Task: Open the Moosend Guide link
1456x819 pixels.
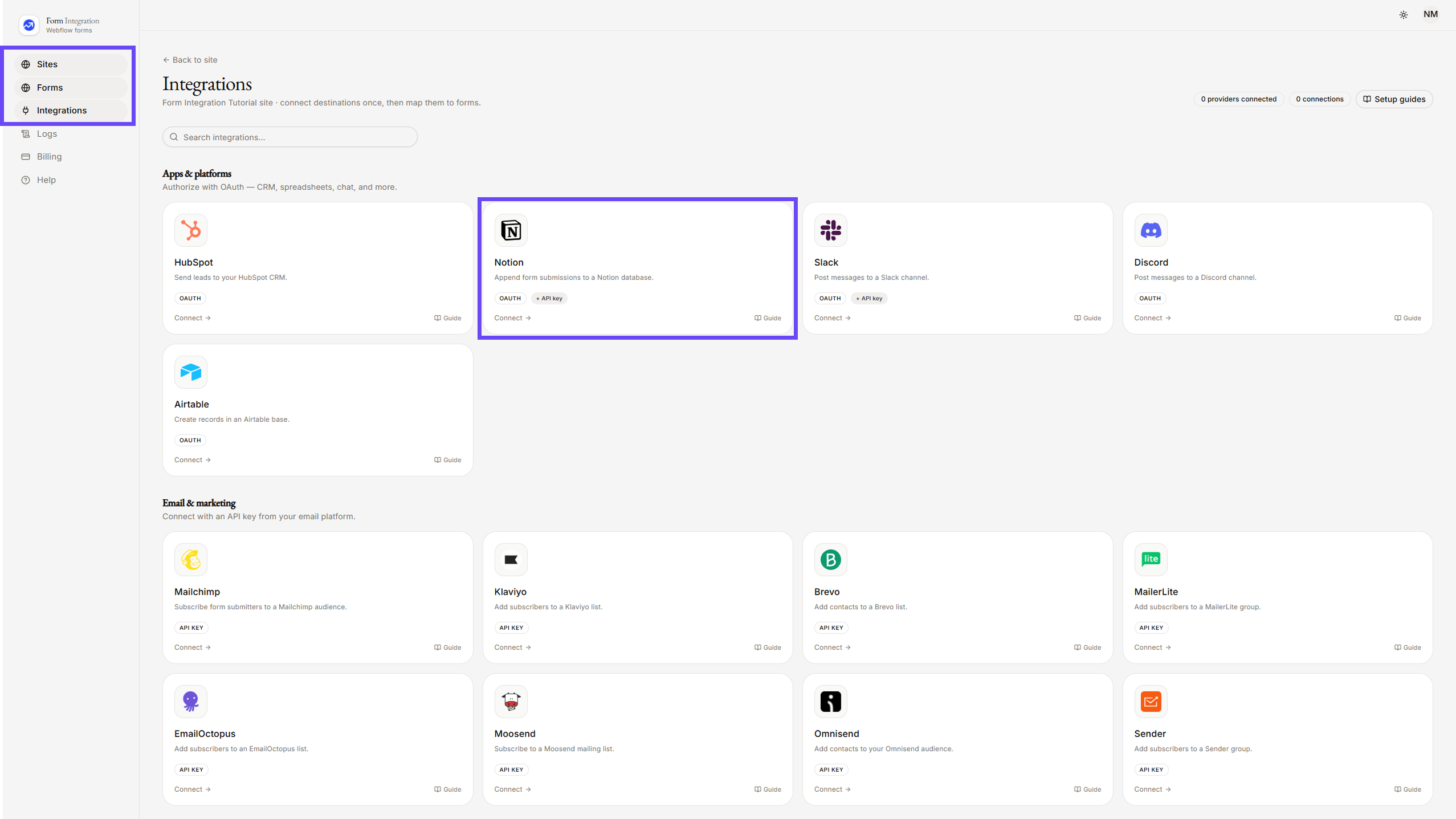Action: (768, 789)
